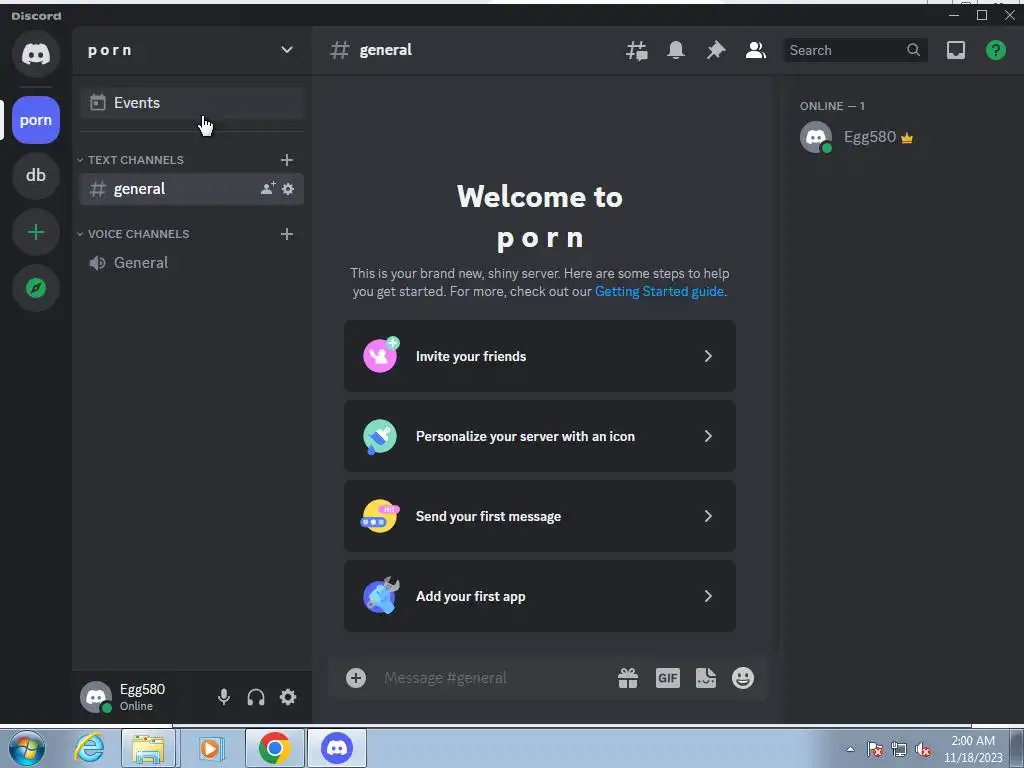Click Add a Server plus icon
The image size is (1024, 768).
(36, 232)
